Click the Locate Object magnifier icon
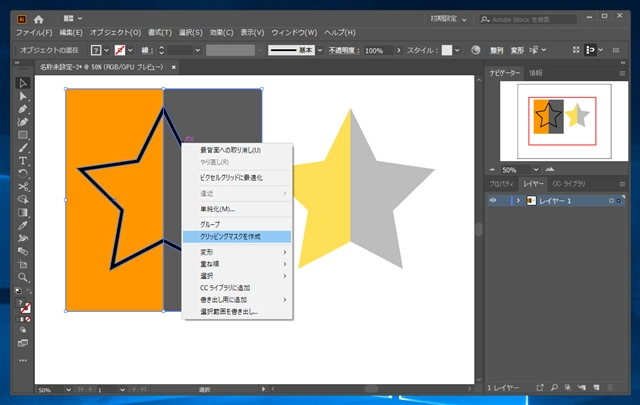The height and width of the screenshot is (405, 640). coord(554,387)
